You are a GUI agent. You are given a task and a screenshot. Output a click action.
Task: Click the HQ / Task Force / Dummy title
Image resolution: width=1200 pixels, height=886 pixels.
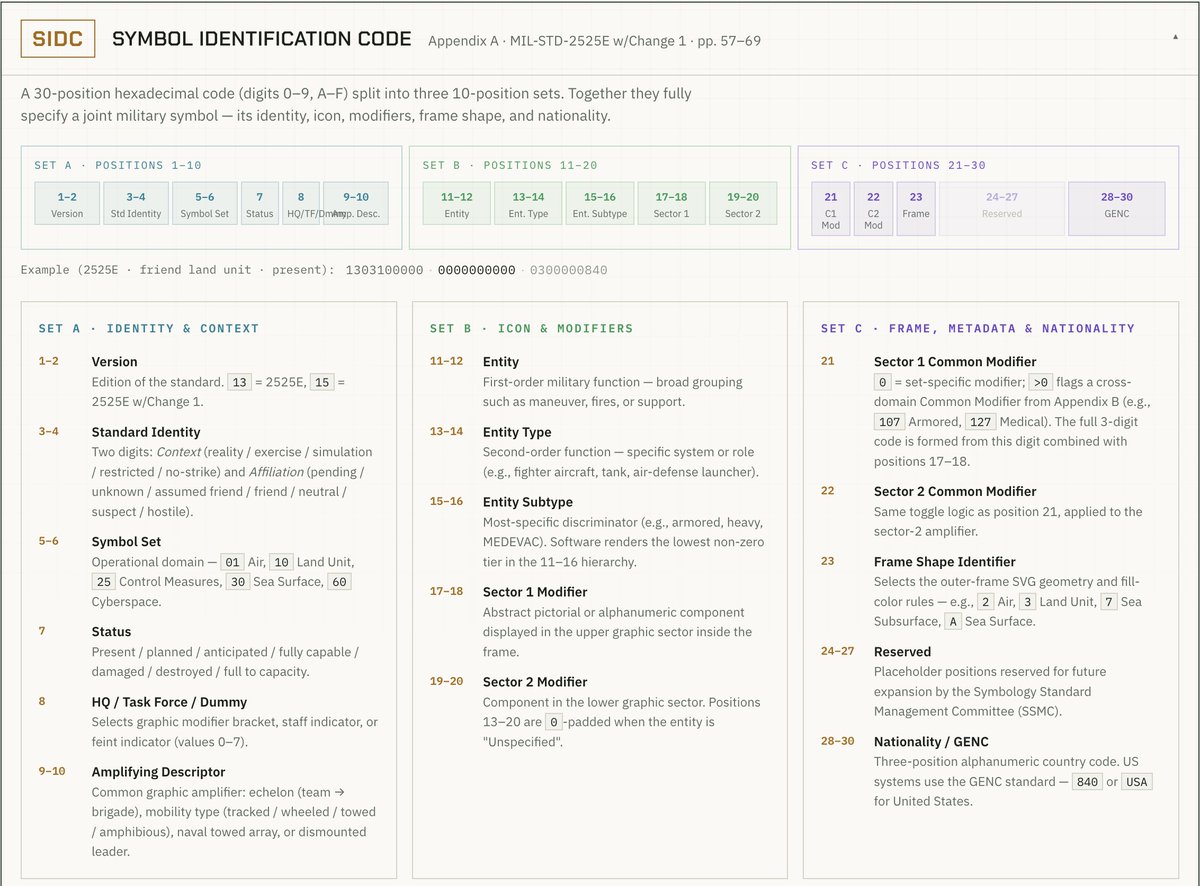pyautogui.click(x=170, y=702)
